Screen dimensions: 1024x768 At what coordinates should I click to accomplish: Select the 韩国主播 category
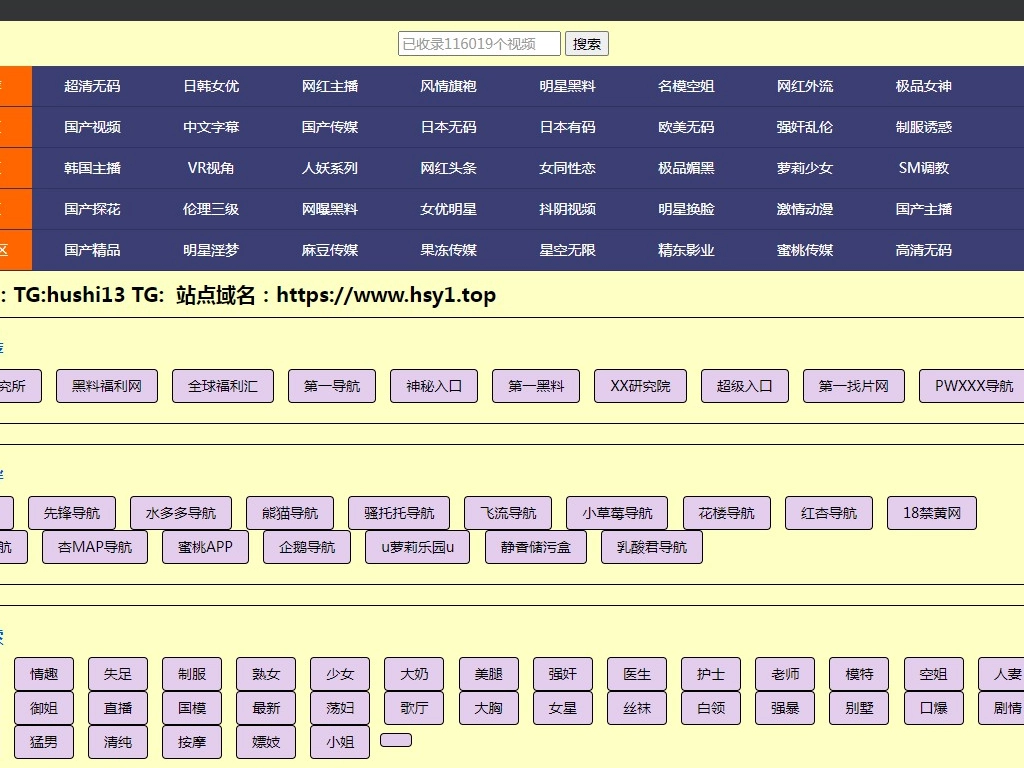92,168
